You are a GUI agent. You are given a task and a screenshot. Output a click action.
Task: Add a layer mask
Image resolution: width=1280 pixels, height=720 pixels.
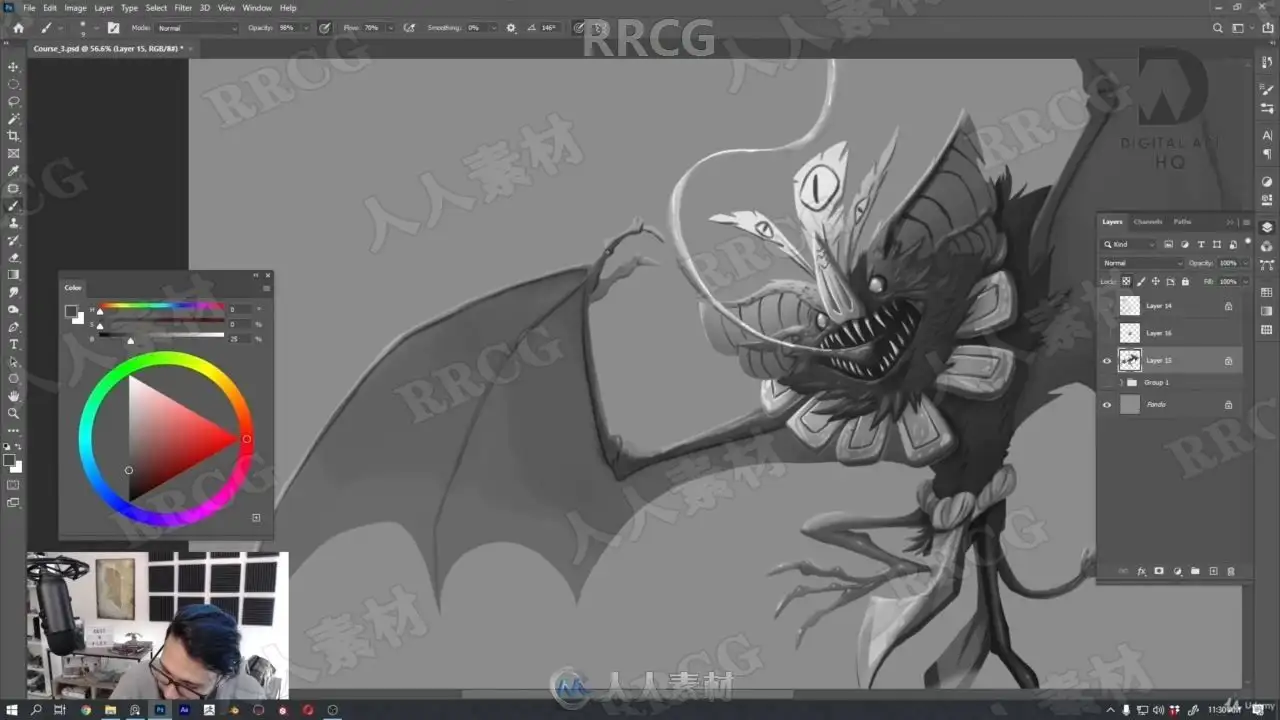click(x=1159, y=571)
